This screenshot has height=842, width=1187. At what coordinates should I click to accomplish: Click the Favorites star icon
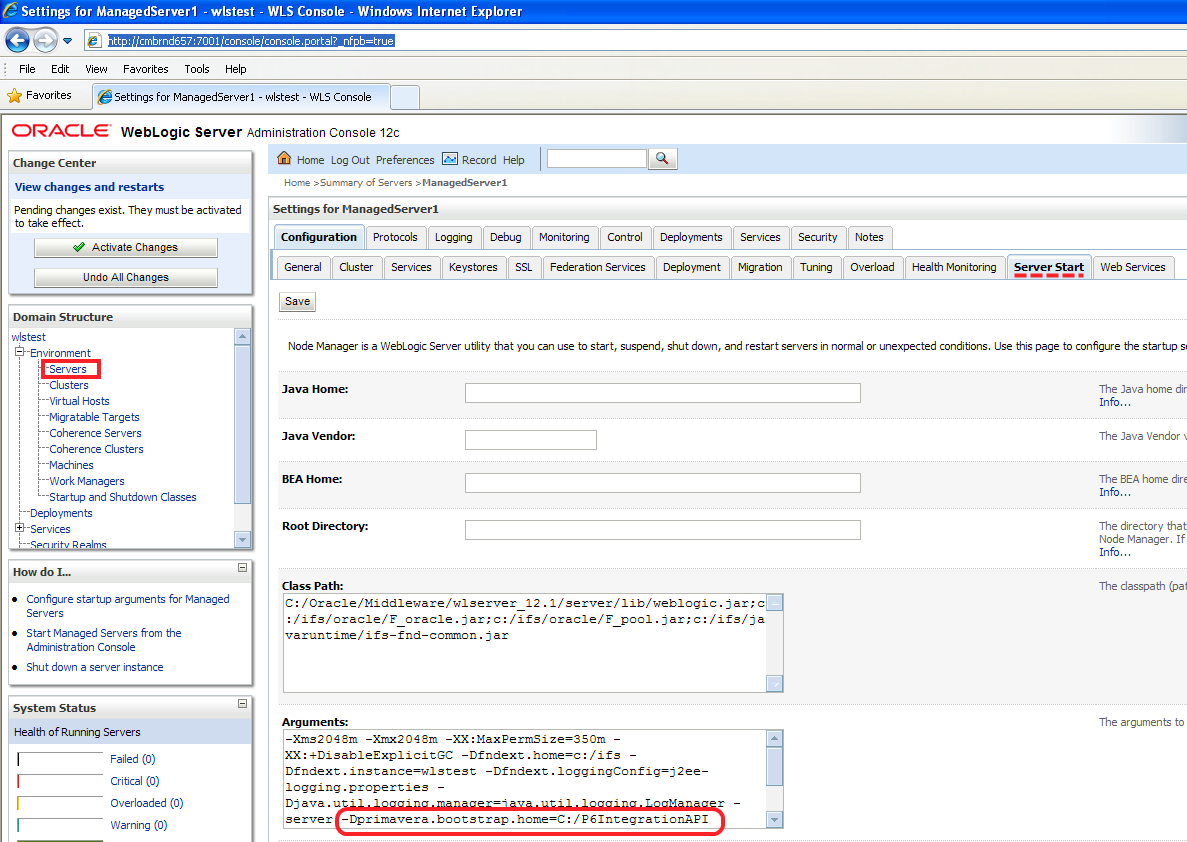click(14, 96)
